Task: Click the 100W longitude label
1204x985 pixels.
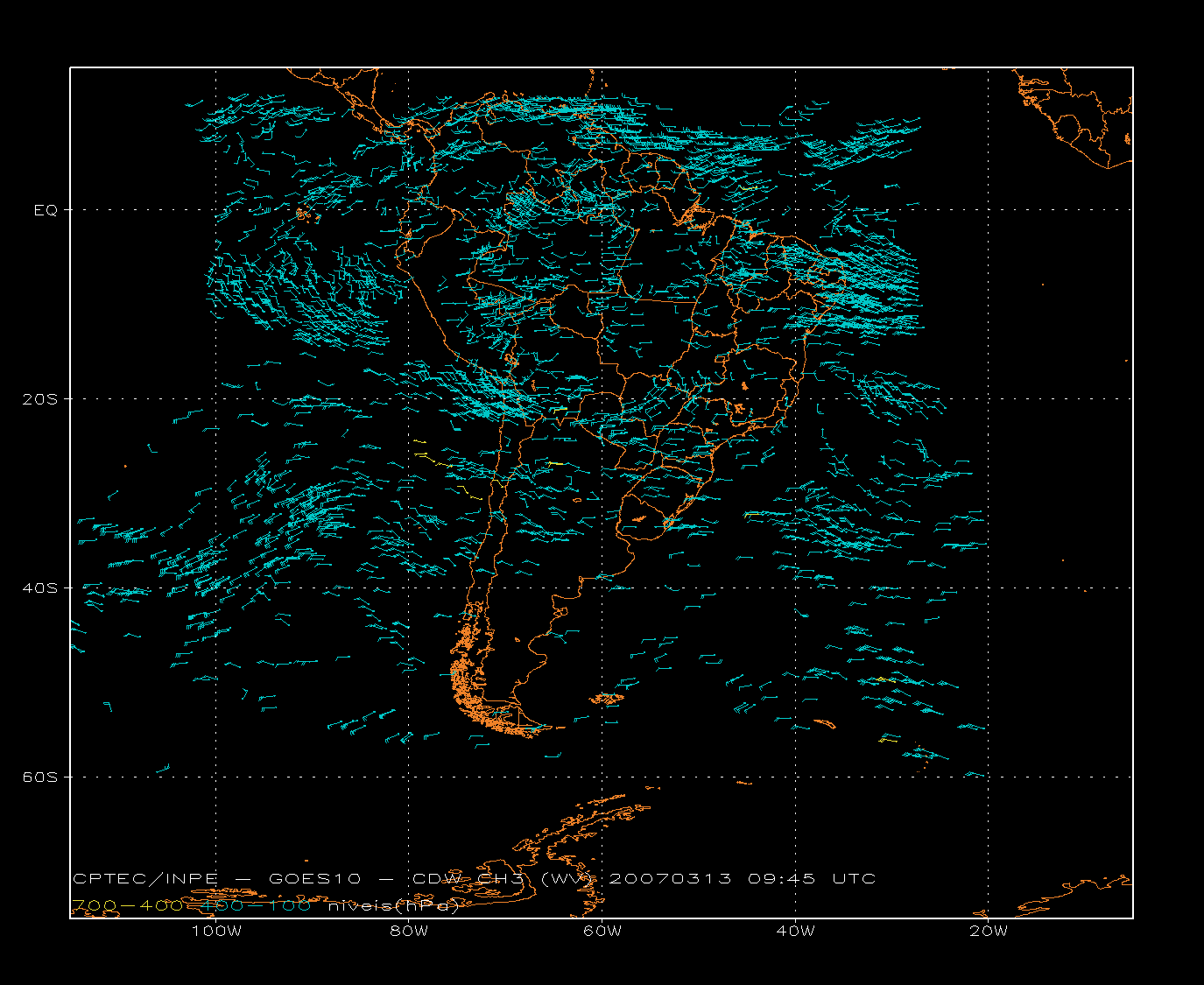Action: 216,932
